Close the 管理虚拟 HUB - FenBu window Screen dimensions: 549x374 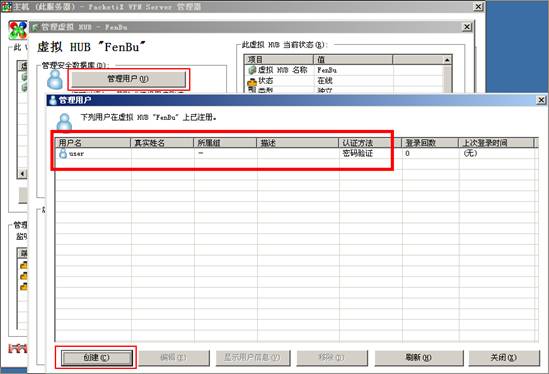(x=467, y=27)
